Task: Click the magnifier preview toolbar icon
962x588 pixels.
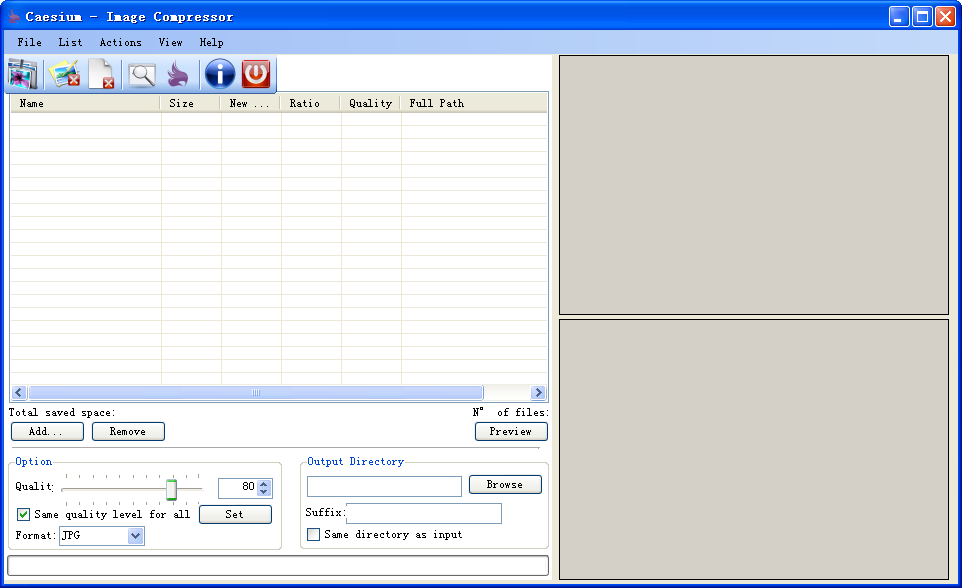Action: pos(142,75)
